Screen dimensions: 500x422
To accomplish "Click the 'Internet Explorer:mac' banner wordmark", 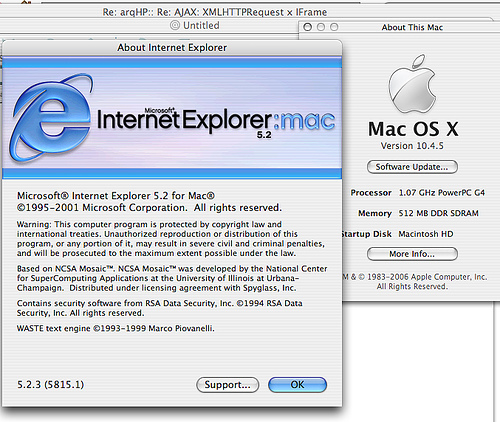I will 216,120.
